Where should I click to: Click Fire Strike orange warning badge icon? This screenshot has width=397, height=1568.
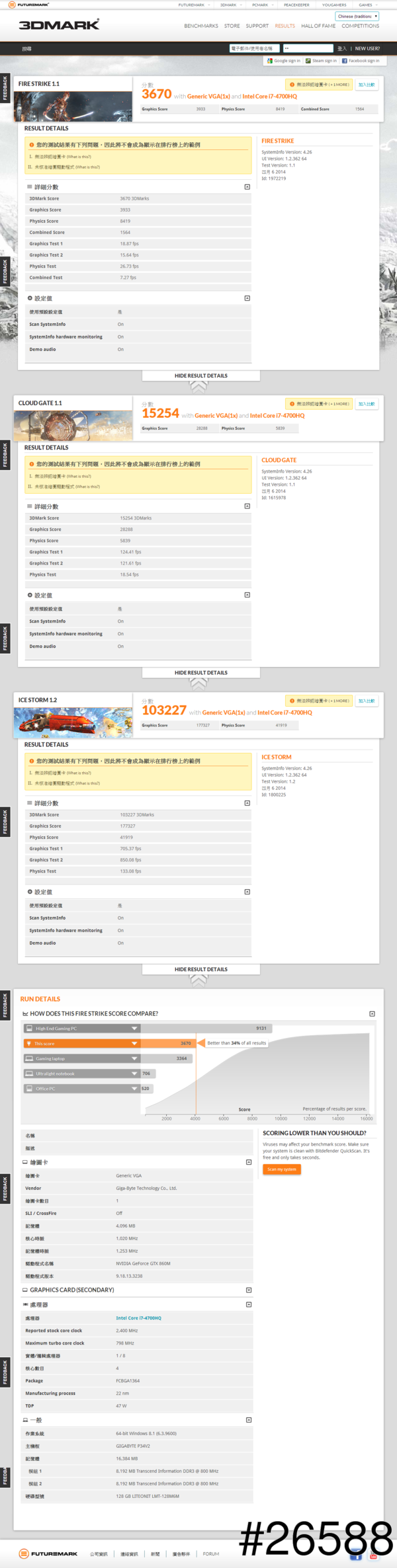click(x=292, y=85)
